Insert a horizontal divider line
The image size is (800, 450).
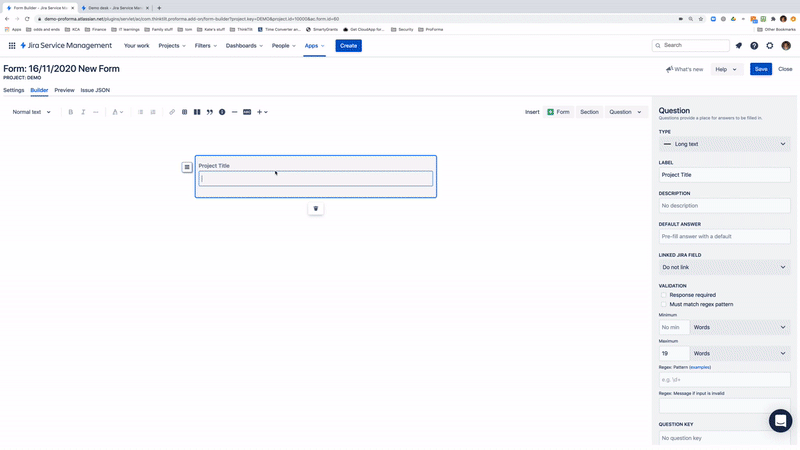tap(235, 112)
